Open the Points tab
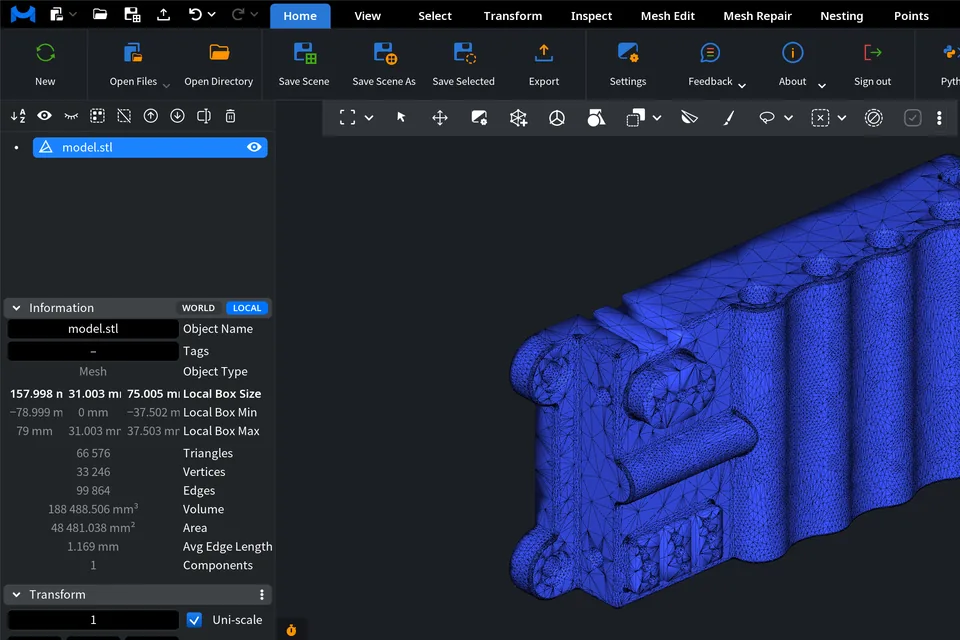This screenshot has height=640, width=960. 911,16
